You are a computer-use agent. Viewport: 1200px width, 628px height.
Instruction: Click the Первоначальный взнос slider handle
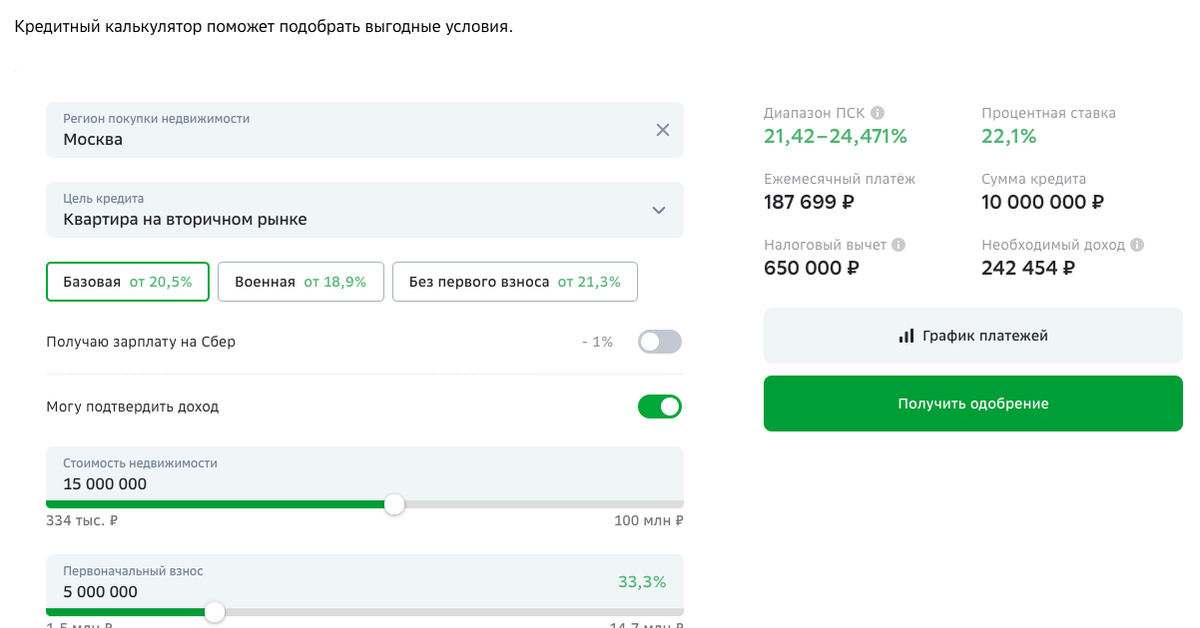click(x=214, y=612)
